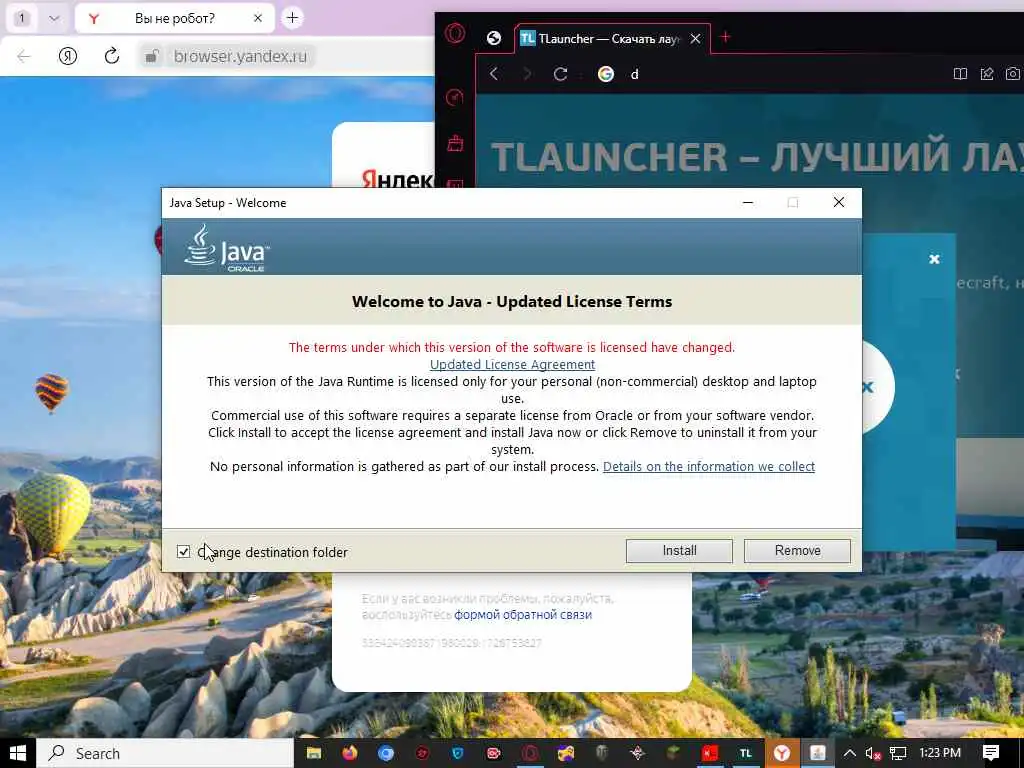Image resolution: width=1024 pixels, height=768 pixels.
Task: Open reader mode icon in Opera
Action: [960, 74]
